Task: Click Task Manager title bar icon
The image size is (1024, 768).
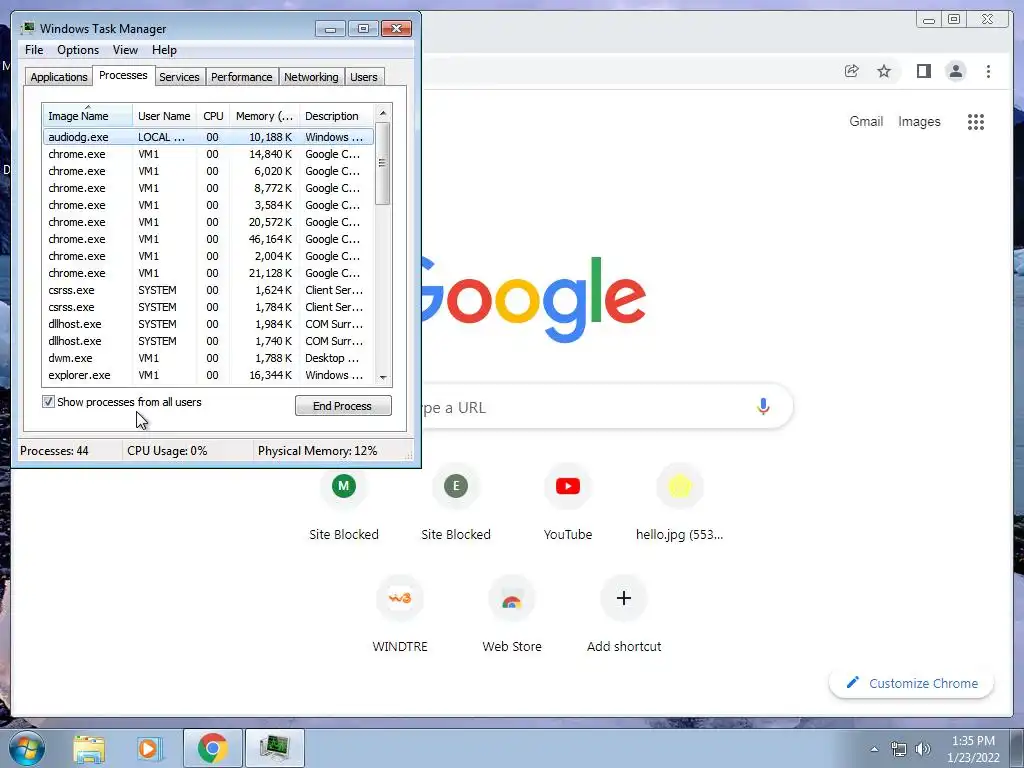Action: (x=27, y=28)
